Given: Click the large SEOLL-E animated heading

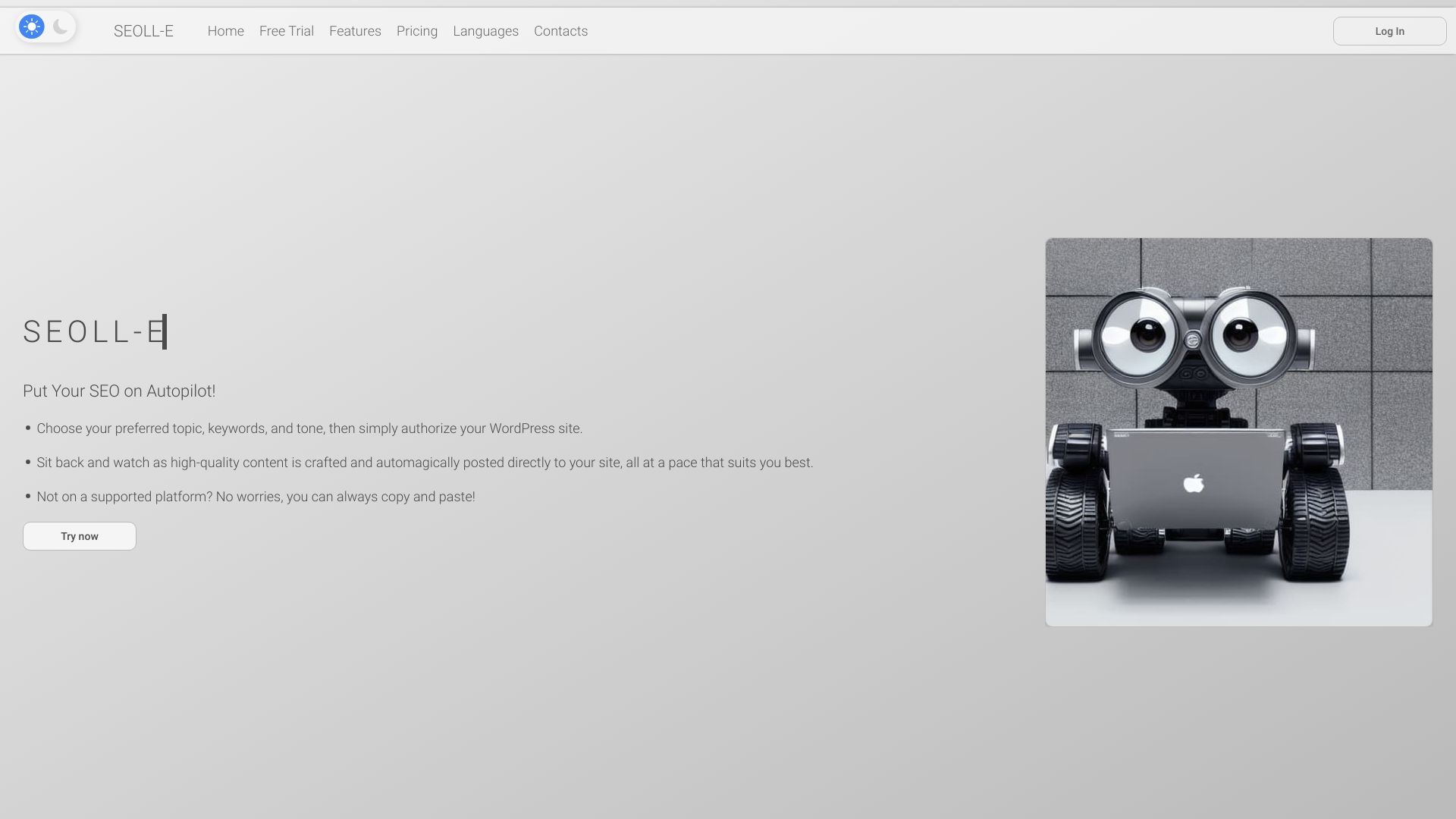Looking at the screenshot, I should pos(94,332).
